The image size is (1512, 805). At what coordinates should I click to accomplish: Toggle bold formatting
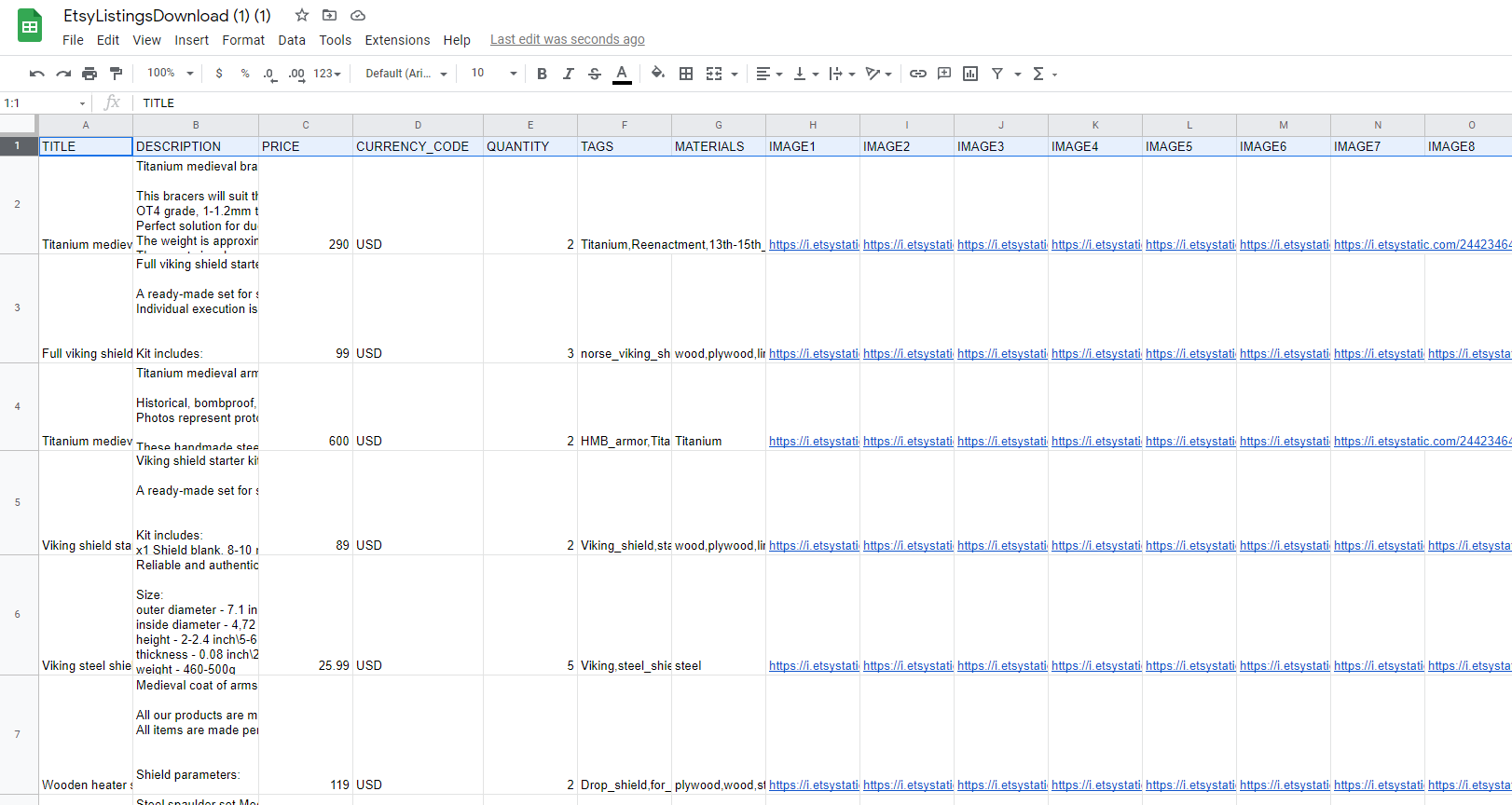[x=542, y=74]
